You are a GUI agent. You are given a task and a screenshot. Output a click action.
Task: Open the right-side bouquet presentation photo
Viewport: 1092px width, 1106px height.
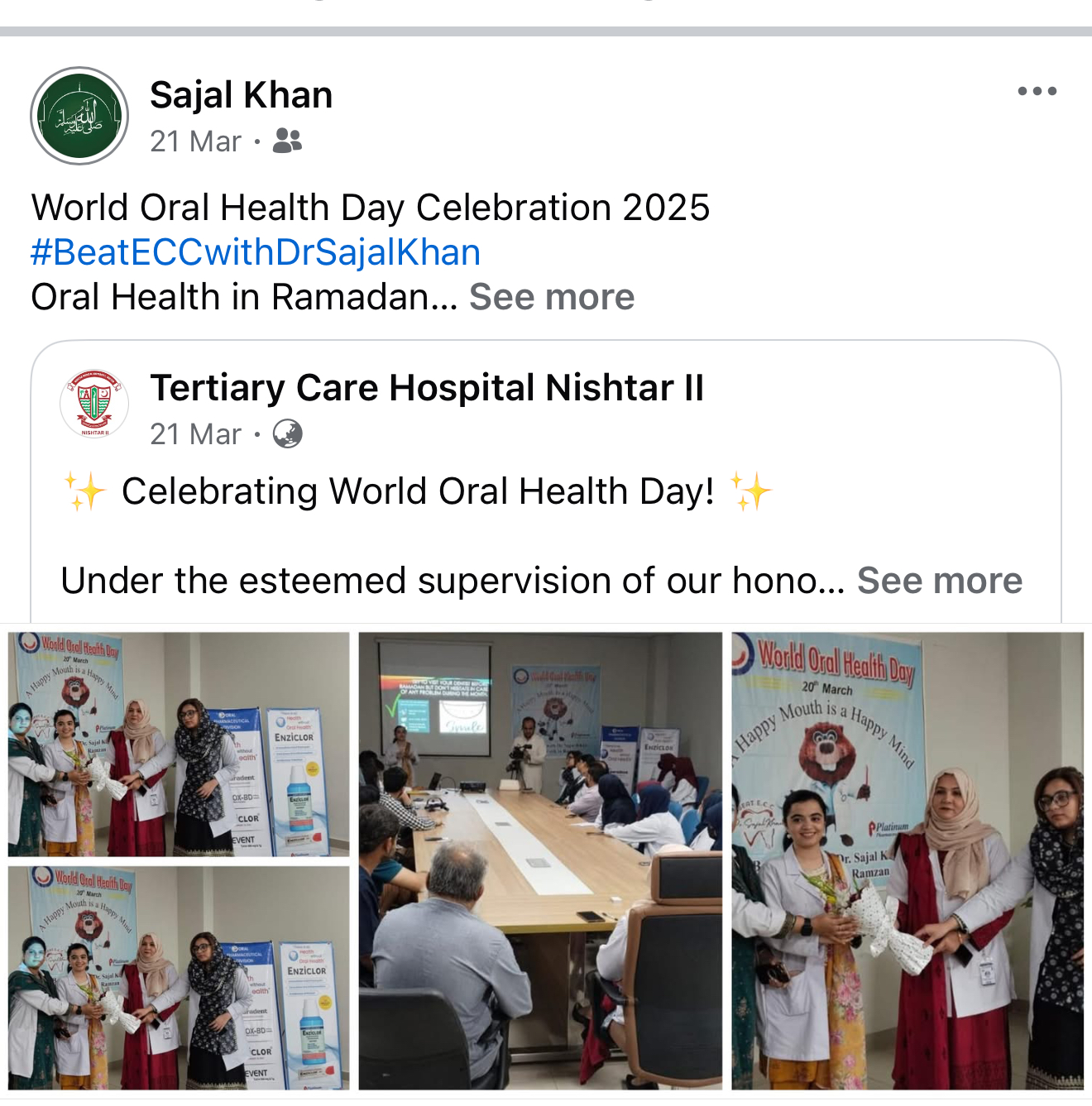pos(908,861)
